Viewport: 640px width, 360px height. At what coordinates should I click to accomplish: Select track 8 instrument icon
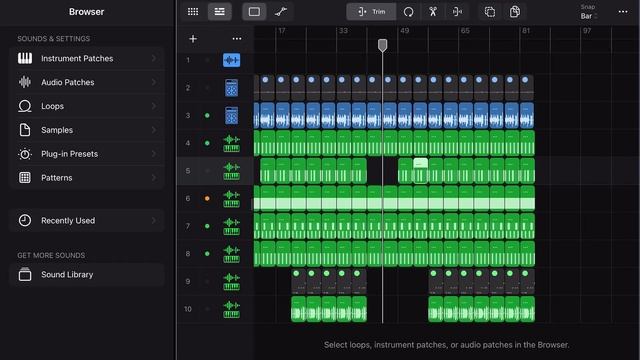point(231,254)
